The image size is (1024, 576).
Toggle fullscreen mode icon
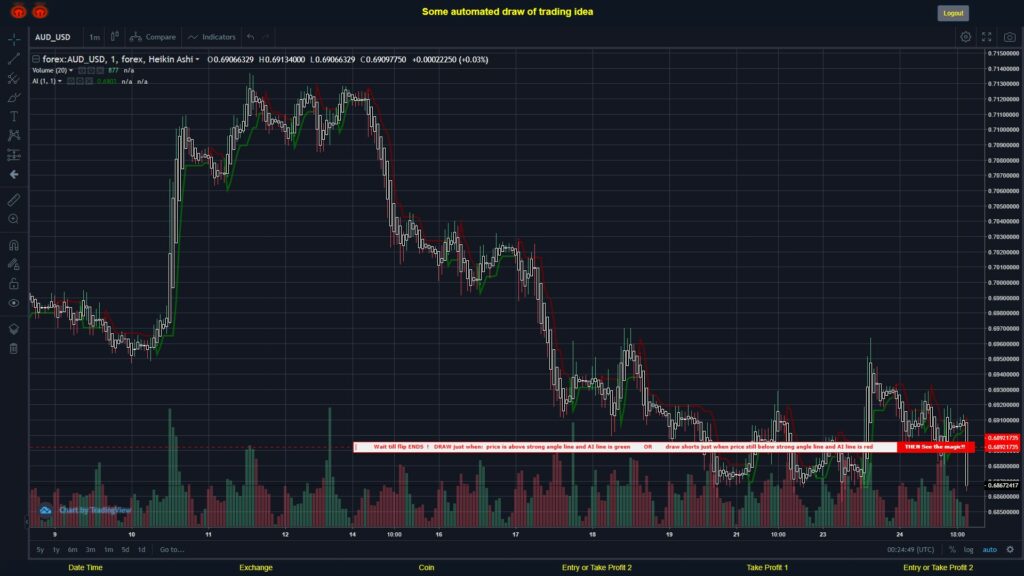click(987, 37)
